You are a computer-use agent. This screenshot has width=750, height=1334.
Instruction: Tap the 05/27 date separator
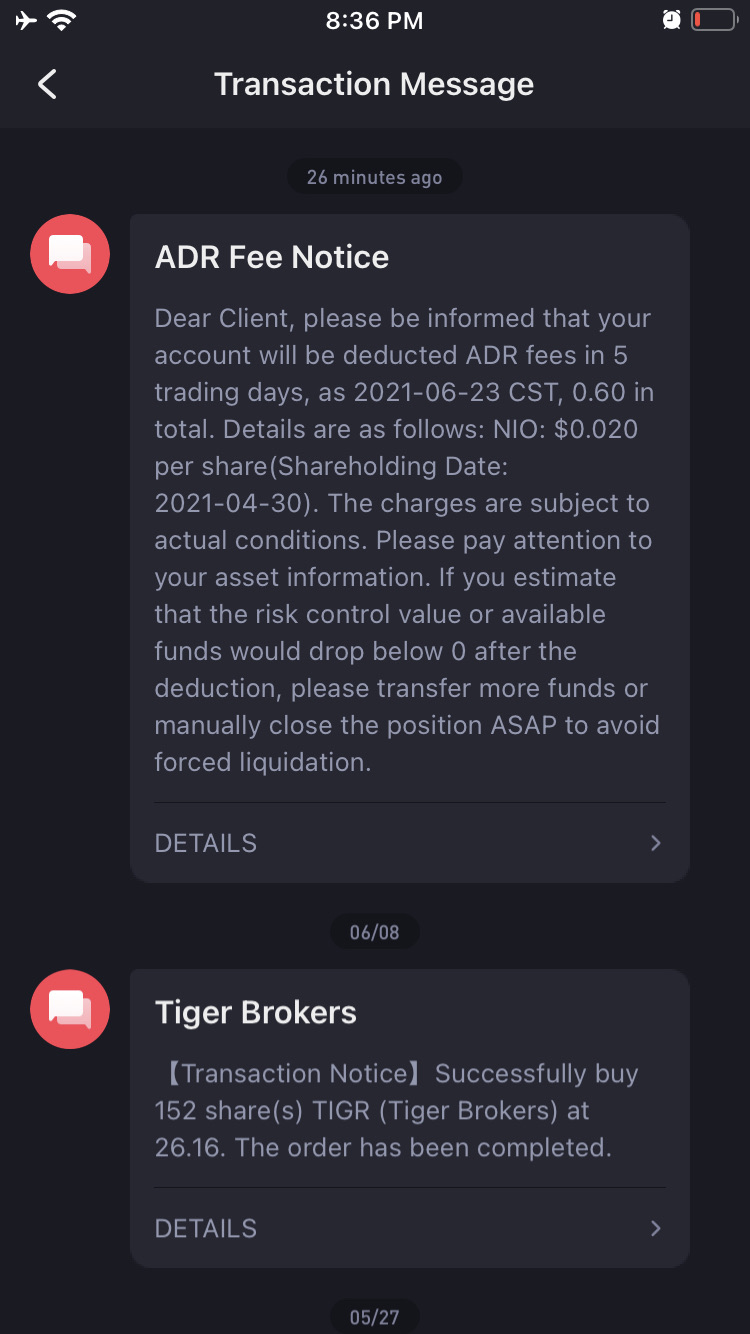tap(374, 1317)
